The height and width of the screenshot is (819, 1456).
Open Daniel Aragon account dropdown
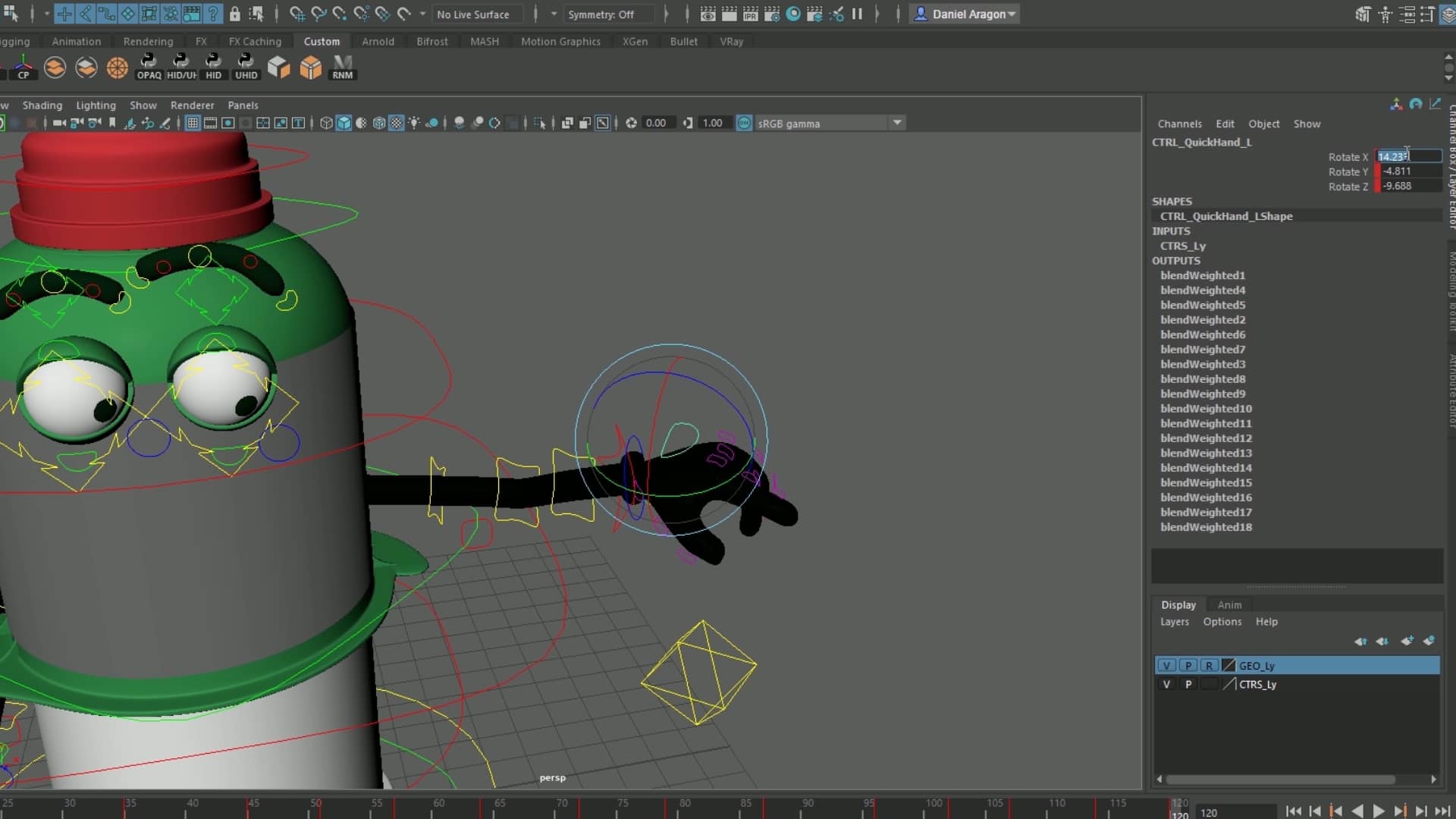point(964,14)
